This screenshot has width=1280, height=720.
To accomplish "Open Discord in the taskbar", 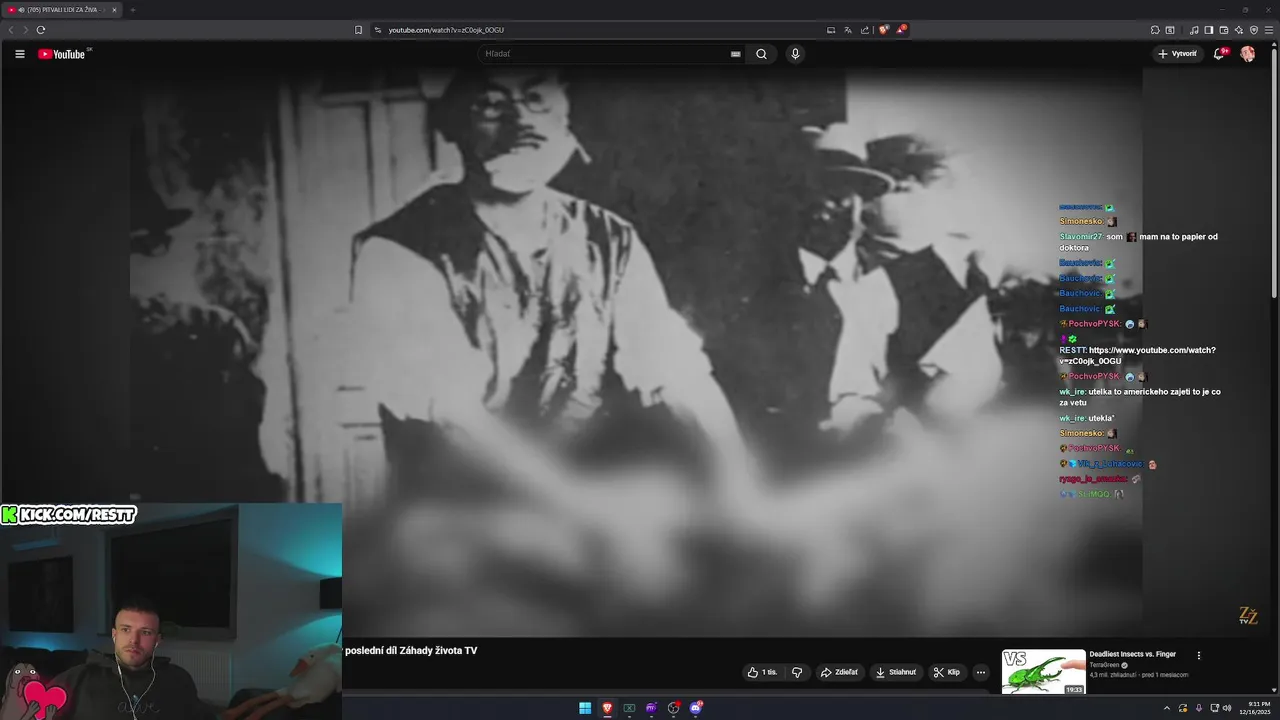I will (696, 708).
